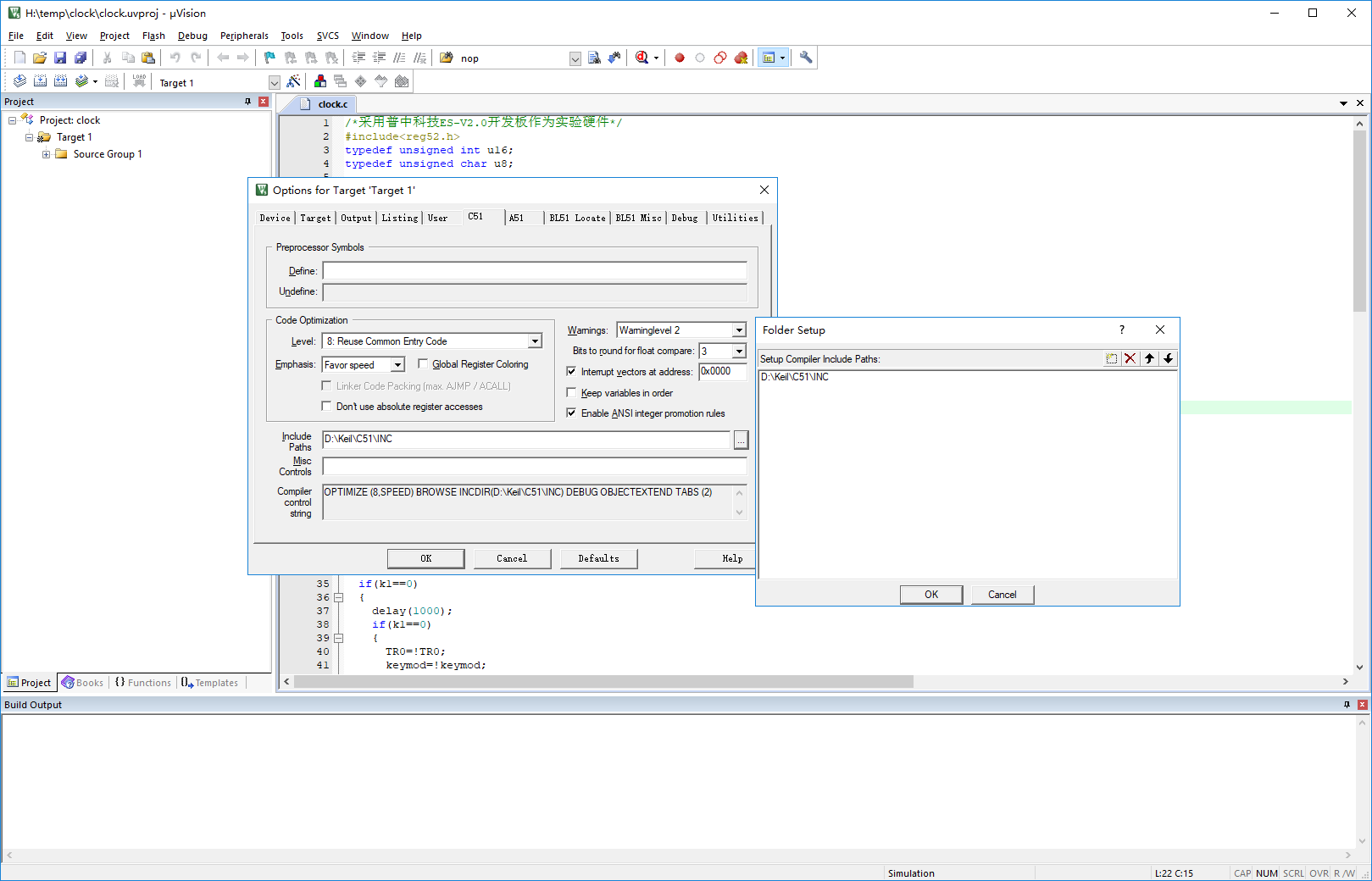Viewport: 1372px width, 881px height.
Task: Click the Open file toolbar icon
Action: (40, 58)
